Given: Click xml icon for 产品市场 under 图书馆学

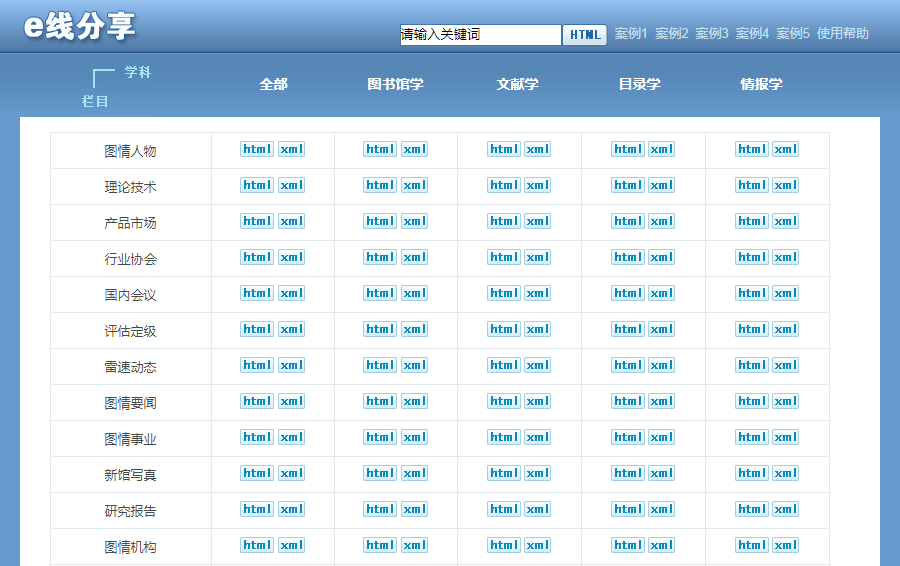Looking at the screenshot, I should pos(414,222).
